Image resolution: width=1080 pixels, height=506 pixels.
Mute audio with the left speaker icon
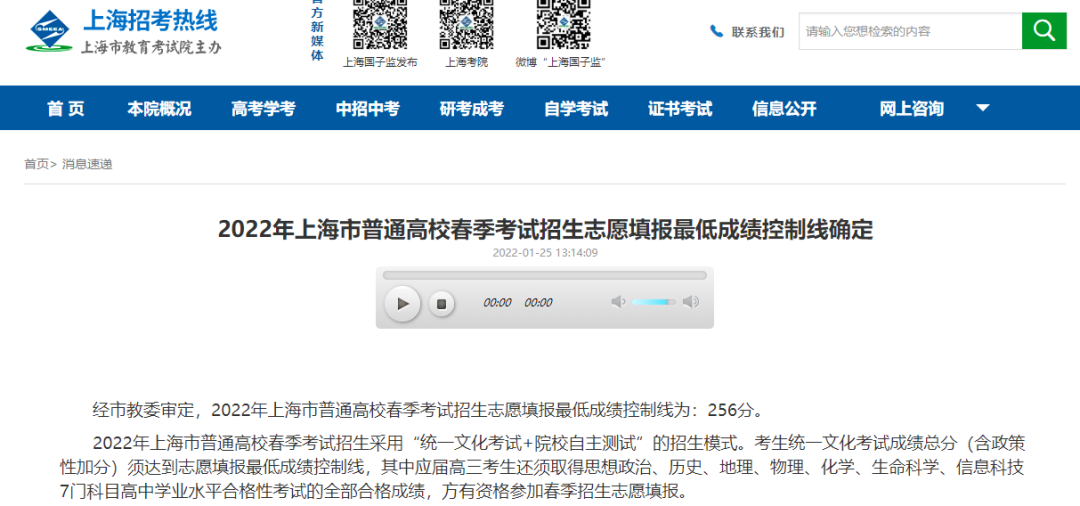coord(618,302)
